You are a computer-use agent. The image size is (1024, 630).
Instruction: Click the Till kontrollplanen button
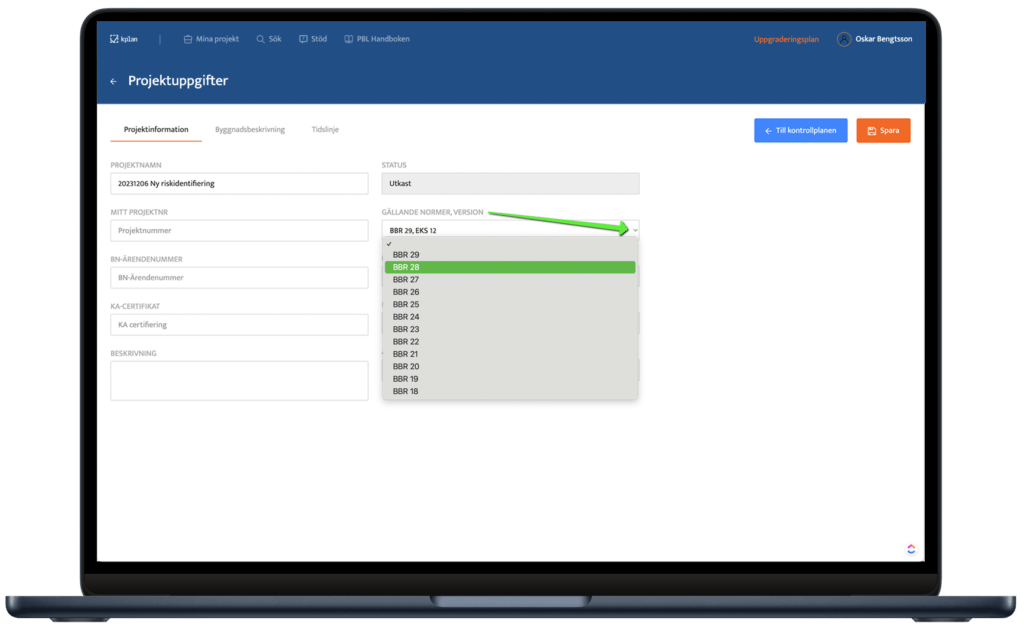click(800, 131)
